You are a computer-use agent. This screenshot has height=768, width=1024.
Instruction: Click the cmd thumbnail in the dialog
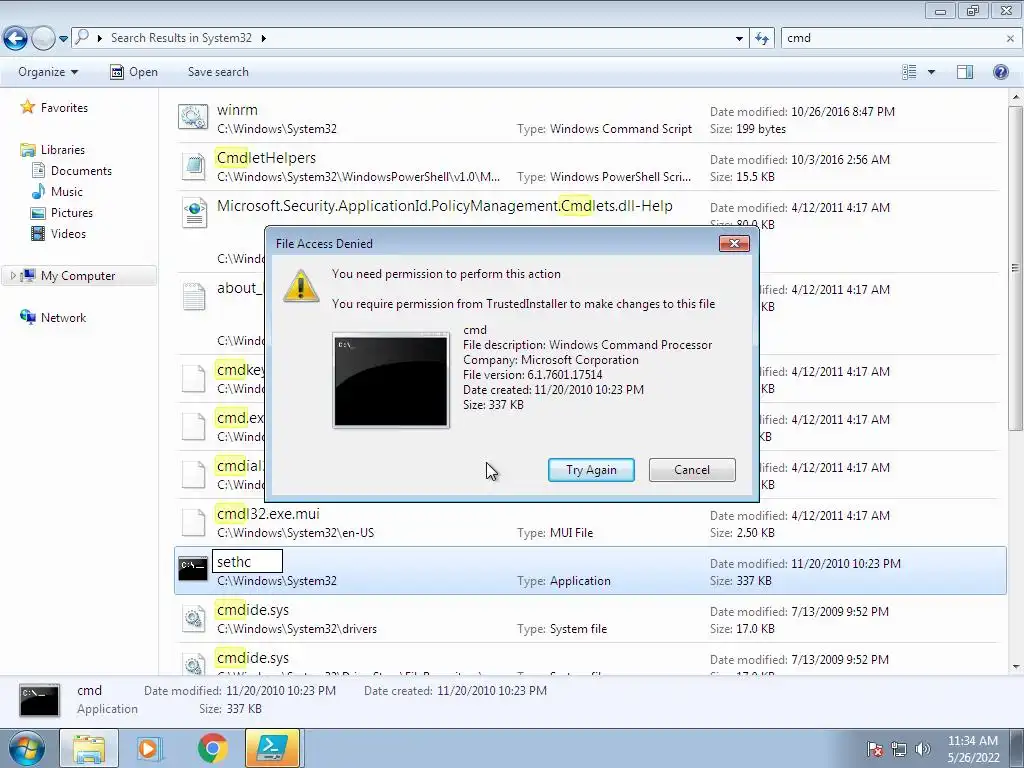[391, 381]
